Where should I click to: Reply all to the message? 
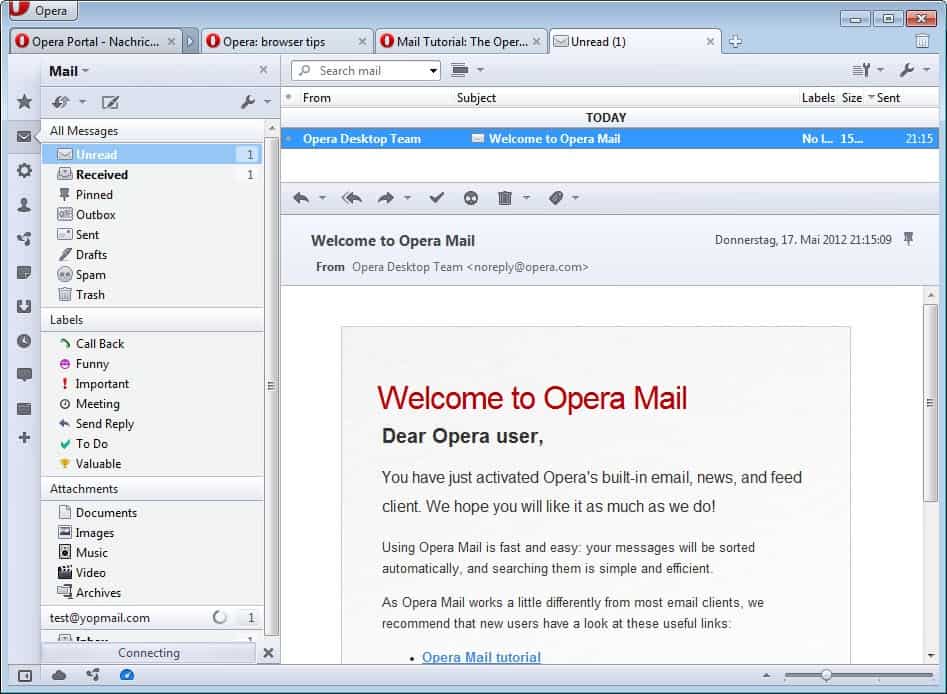click(352, 198)
